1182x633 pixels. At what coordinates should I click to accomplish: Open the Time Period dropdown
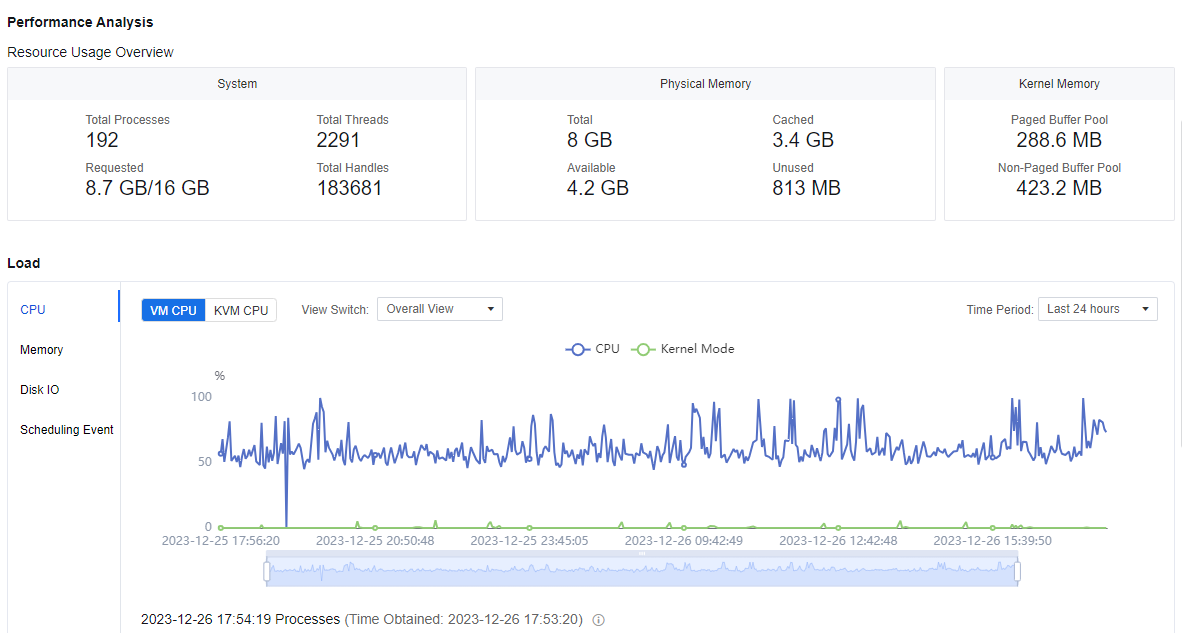pyautogui.click(x=1097, y=309)
